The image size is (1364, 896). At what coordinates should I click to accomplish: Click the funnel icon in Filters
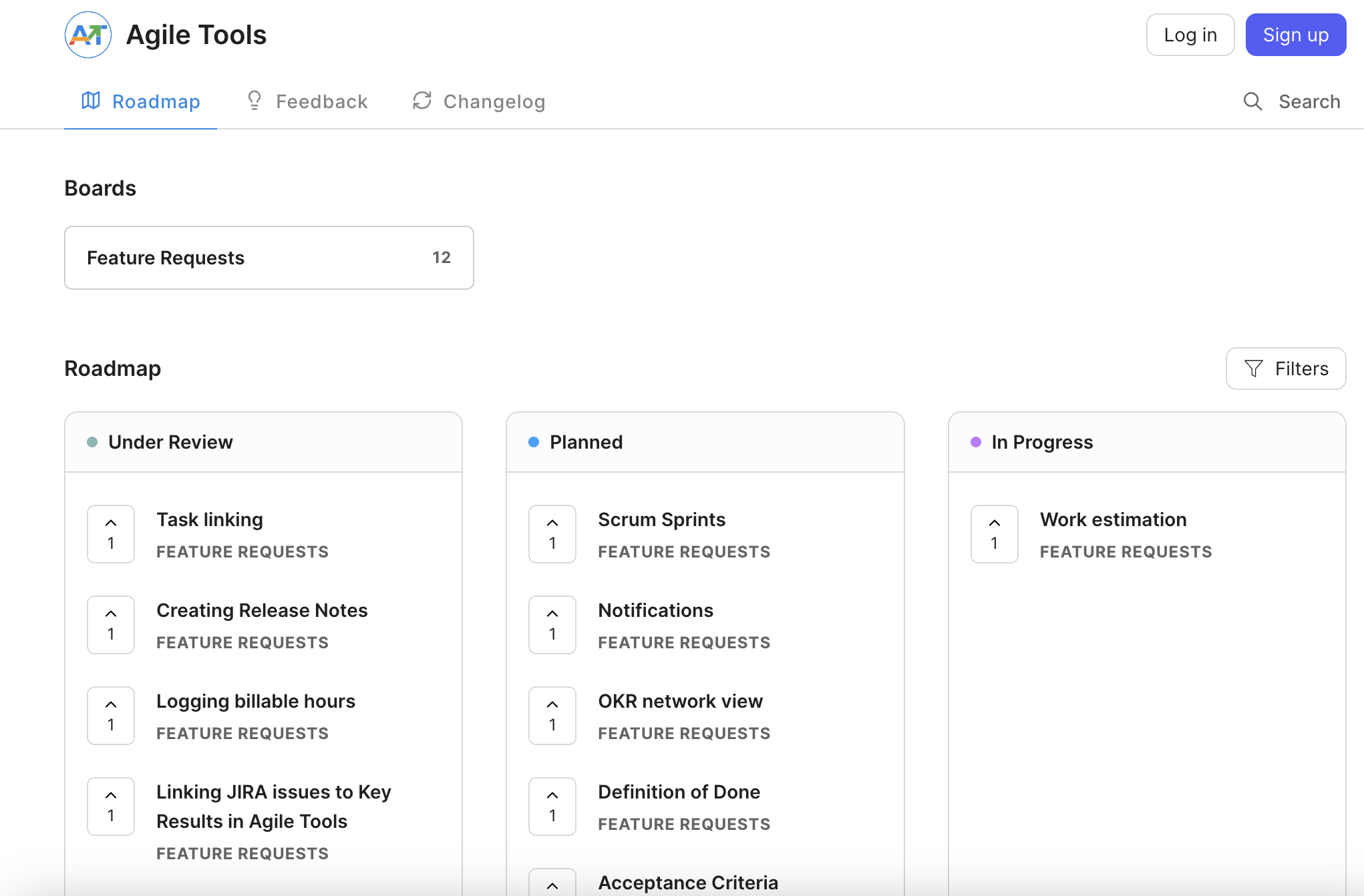1254,369
